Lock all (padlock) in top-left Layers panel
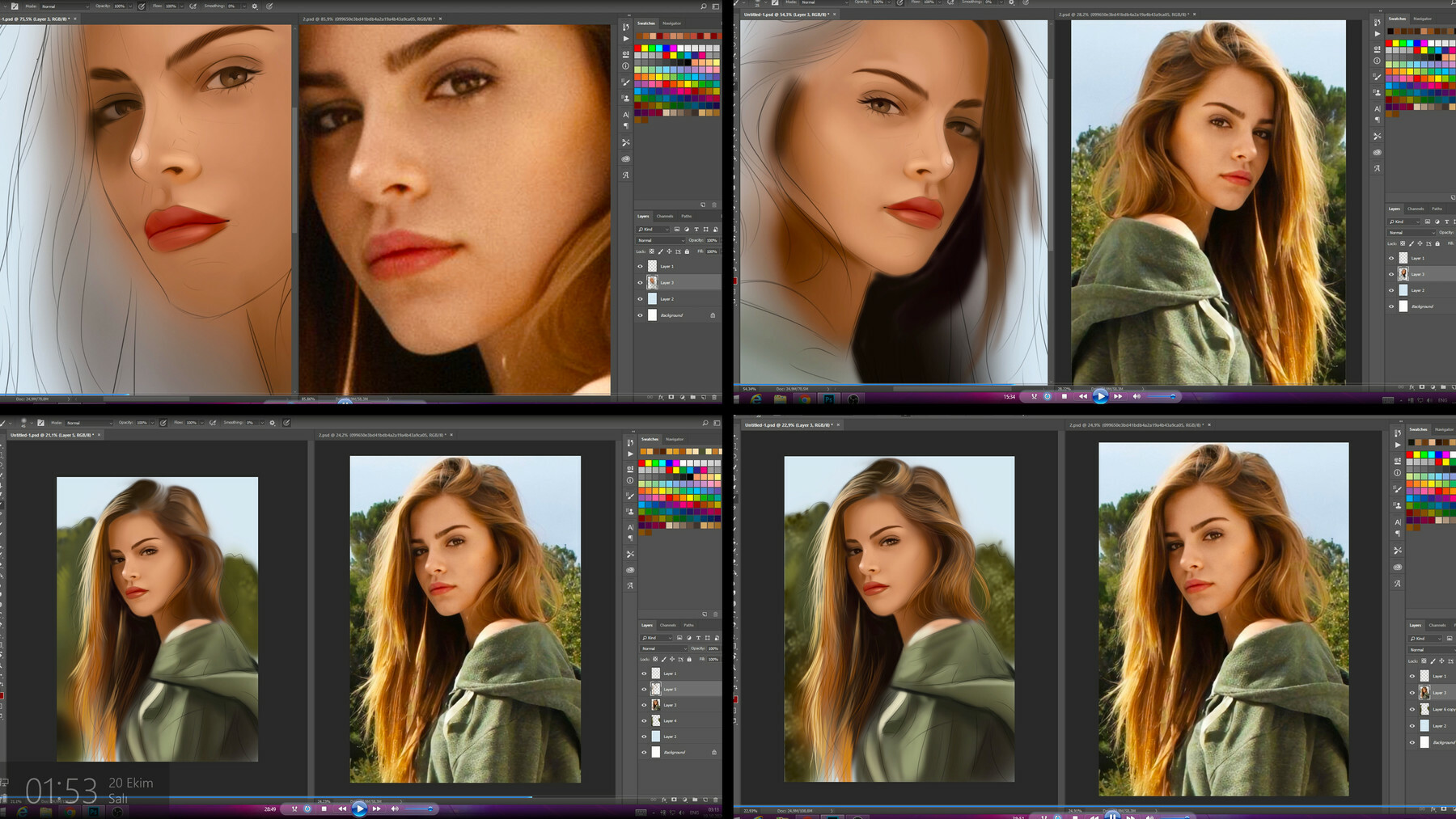The width and height of the screenshot is (1456, 819). pos(687,251)
